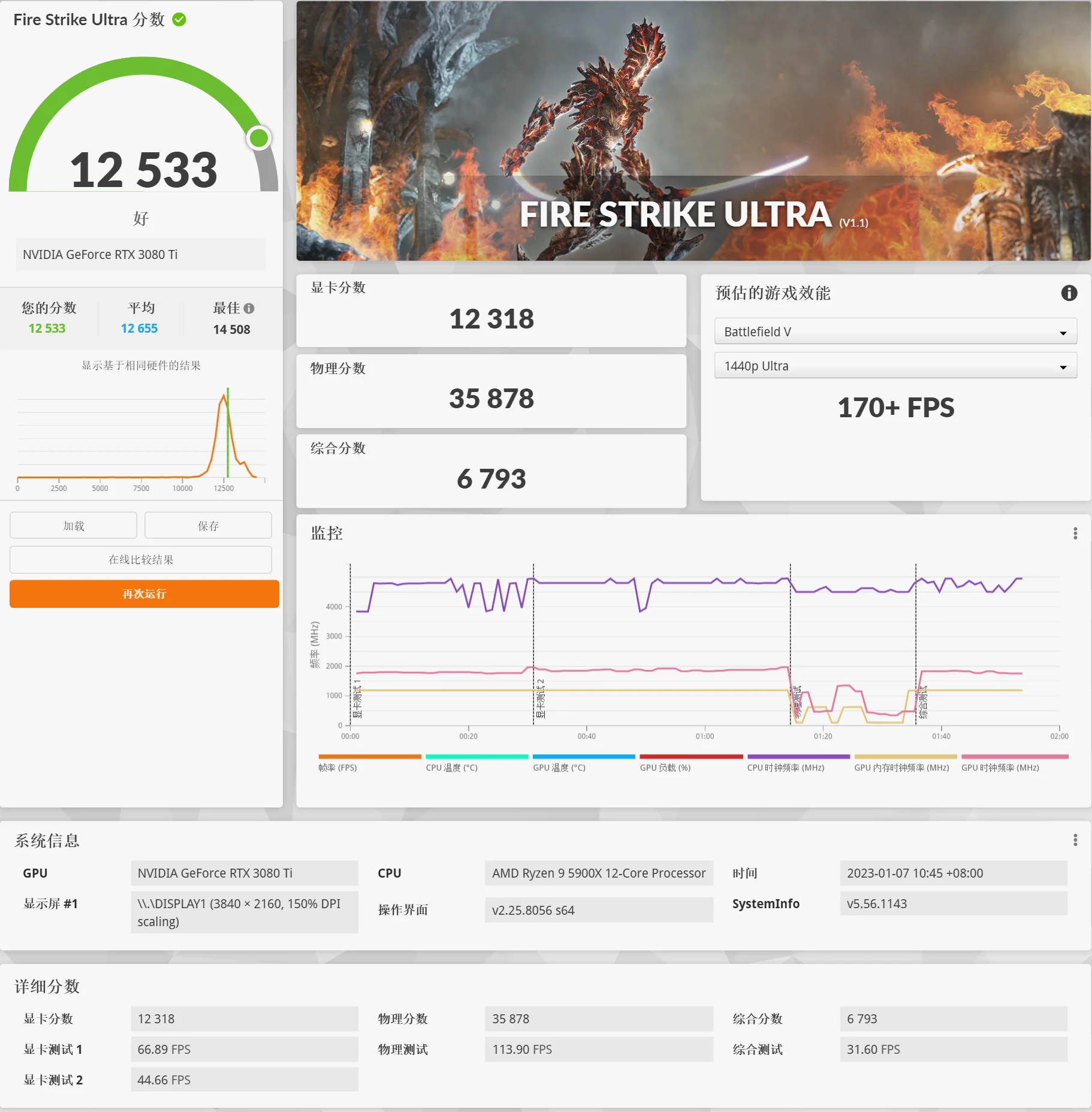
Task: Open the Battlefield V game dropdown
Action: point(895,332)
